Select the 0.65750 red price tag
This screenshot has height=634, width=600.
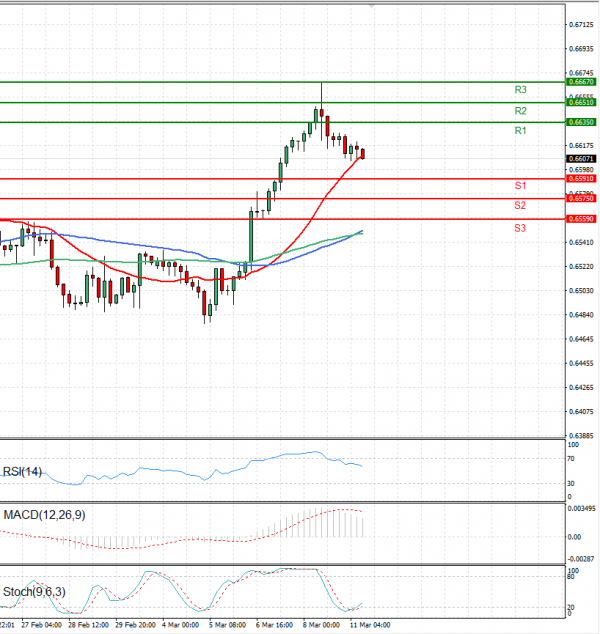580,199
